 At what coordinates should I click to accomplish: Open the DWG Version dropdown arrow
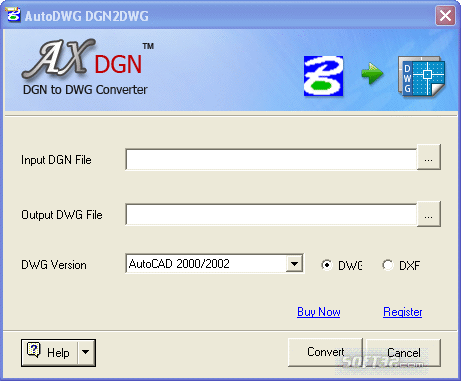294,264
